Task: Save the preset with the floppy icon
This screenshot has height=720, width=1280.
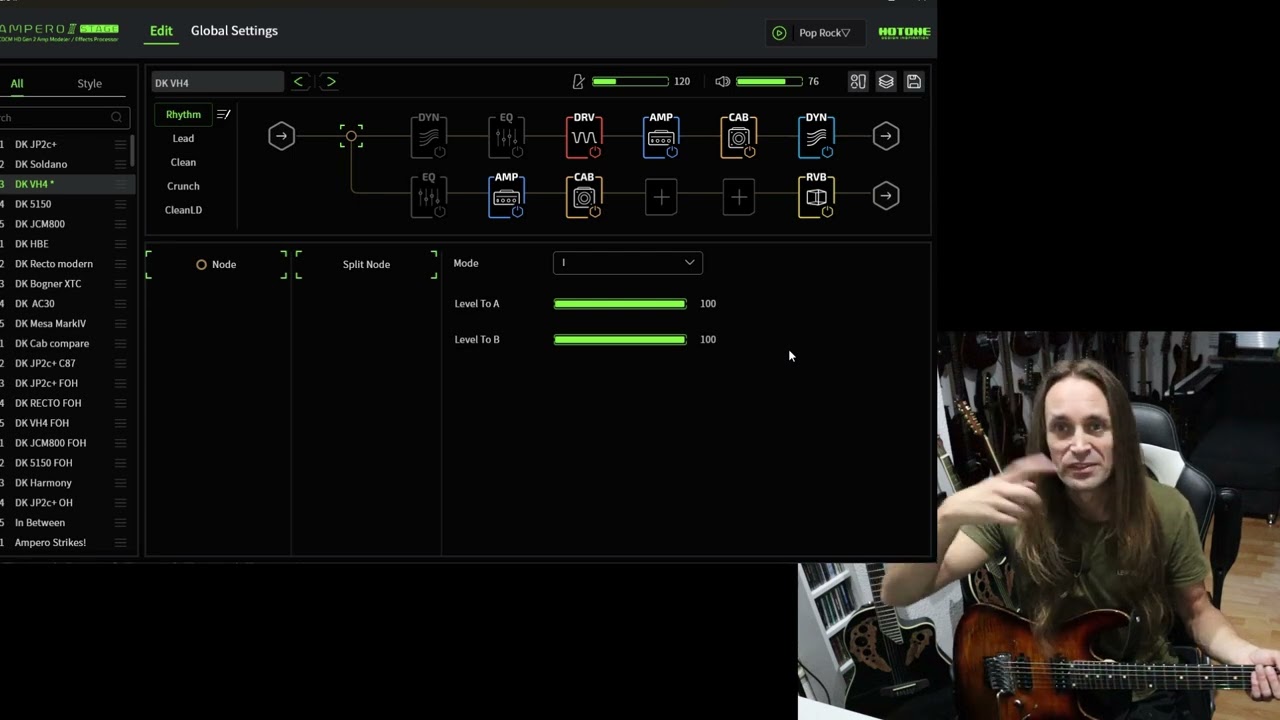Action: pyautogui.click(x=914, y=82)
